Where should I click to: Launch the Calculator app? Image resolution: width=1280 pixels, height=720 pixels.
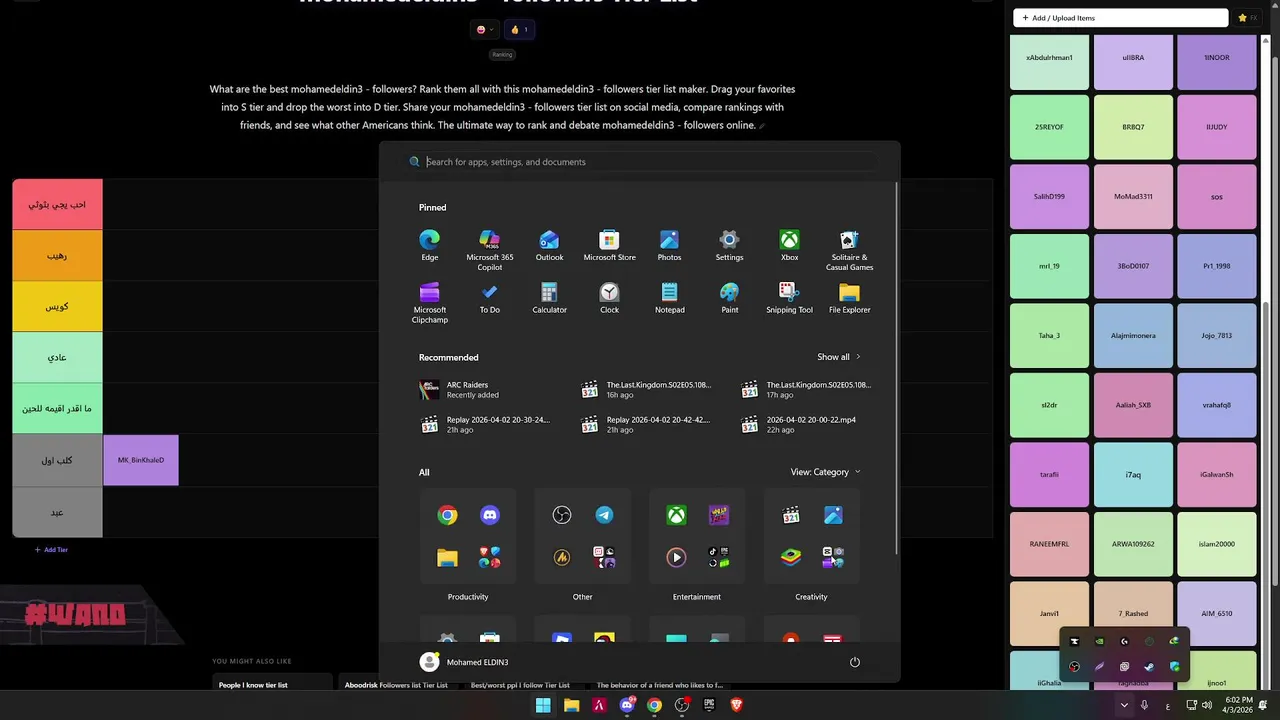point(549,298)
